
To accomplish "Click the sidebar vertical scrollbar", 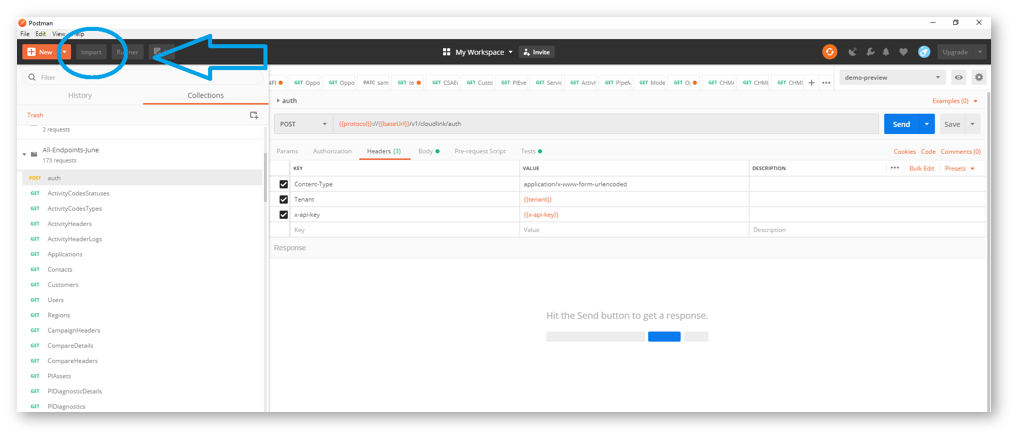I will (265, 177).
